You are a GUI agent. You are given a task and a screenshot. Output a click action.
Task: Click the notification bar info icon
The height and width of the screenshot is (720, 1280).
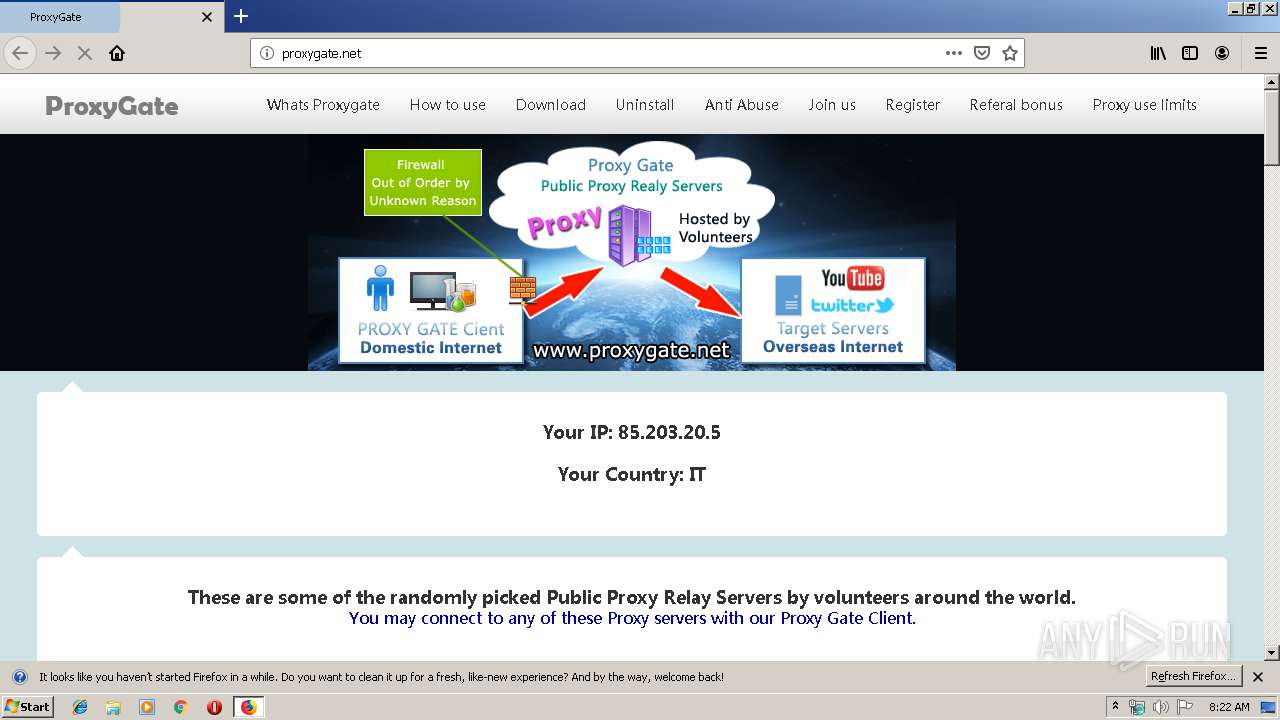[x=19, y=677]
